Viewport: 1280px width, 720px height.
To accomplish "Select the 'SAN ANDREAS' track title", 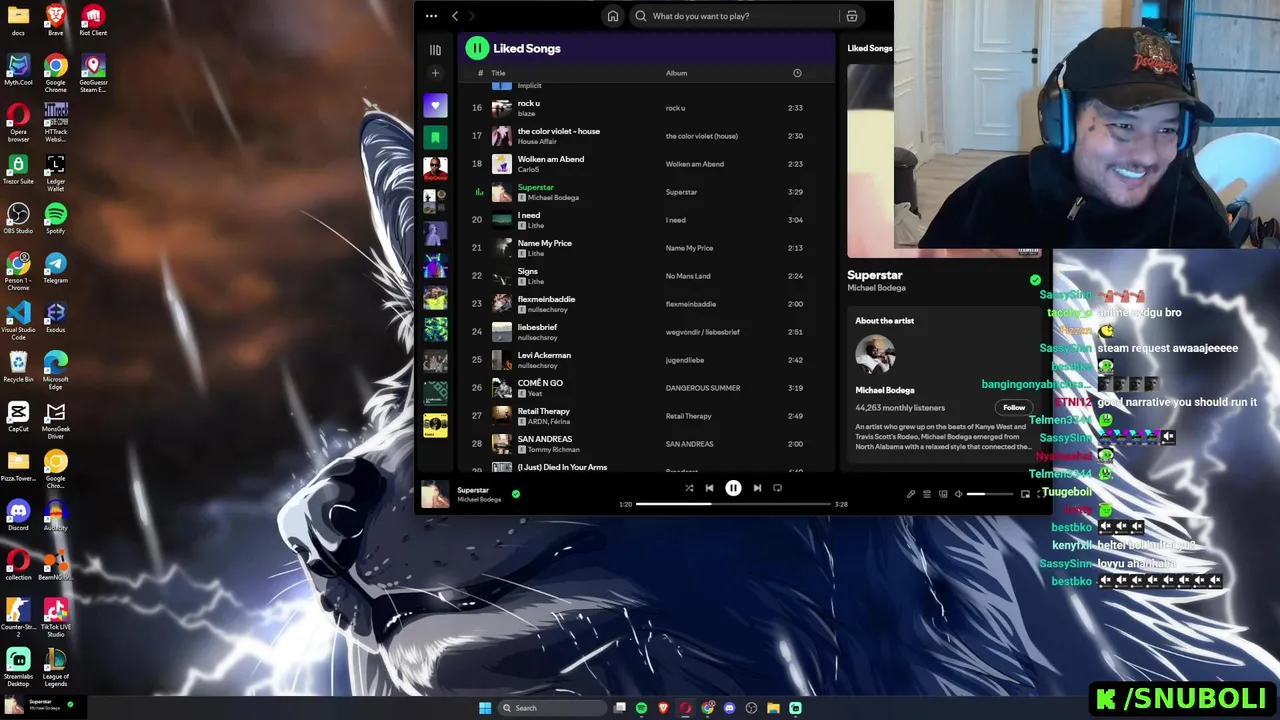I will (545, 439).
